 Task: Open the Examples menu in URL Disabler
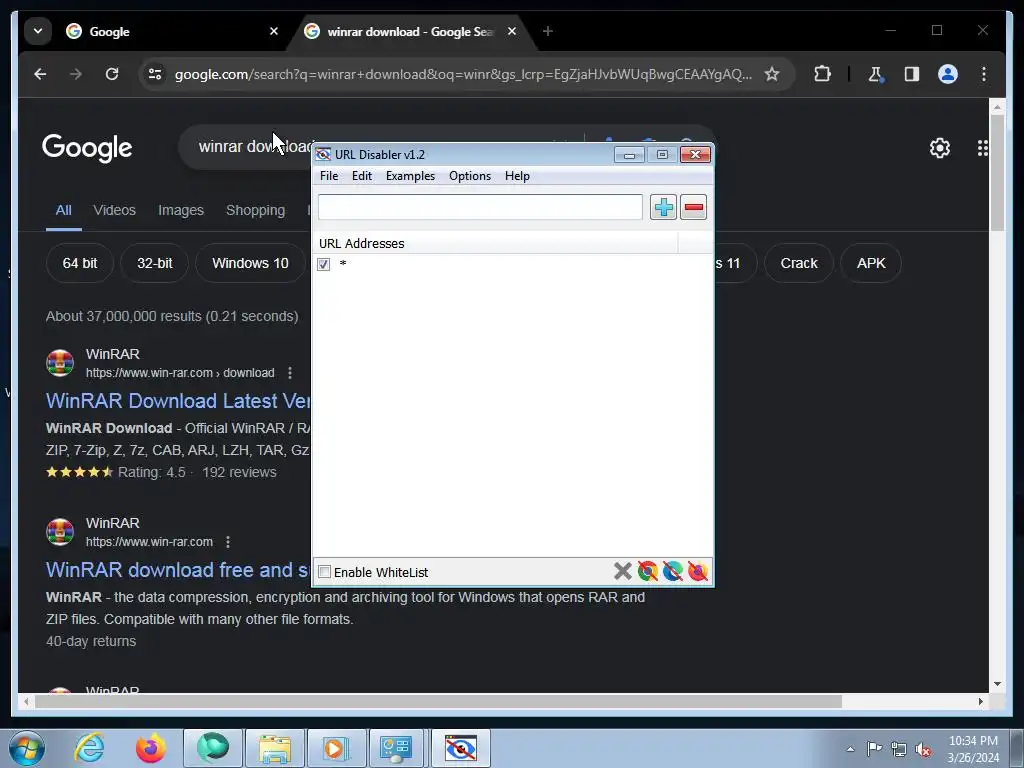(410, 176)
